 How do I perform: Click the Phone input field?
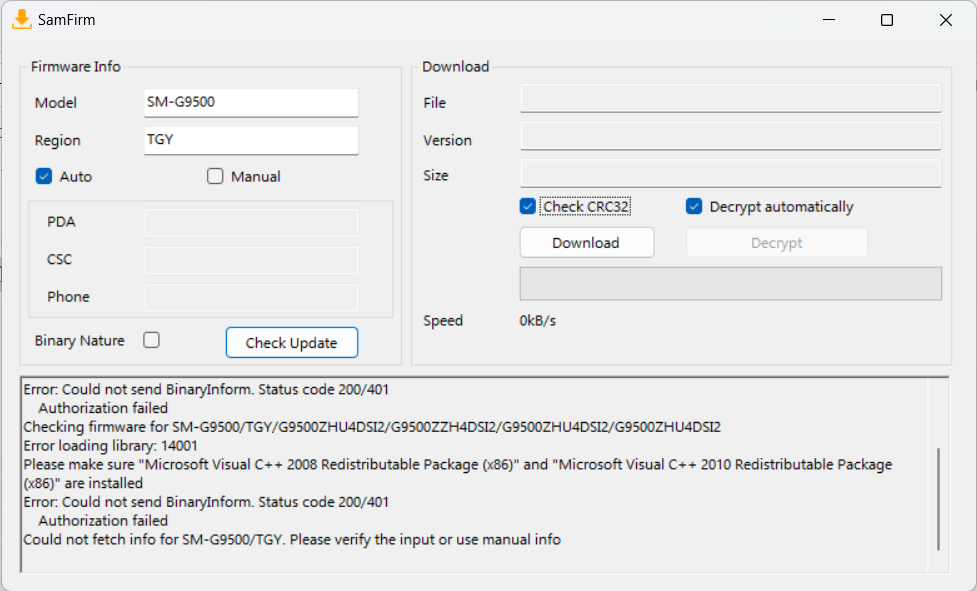coord(251,298)
